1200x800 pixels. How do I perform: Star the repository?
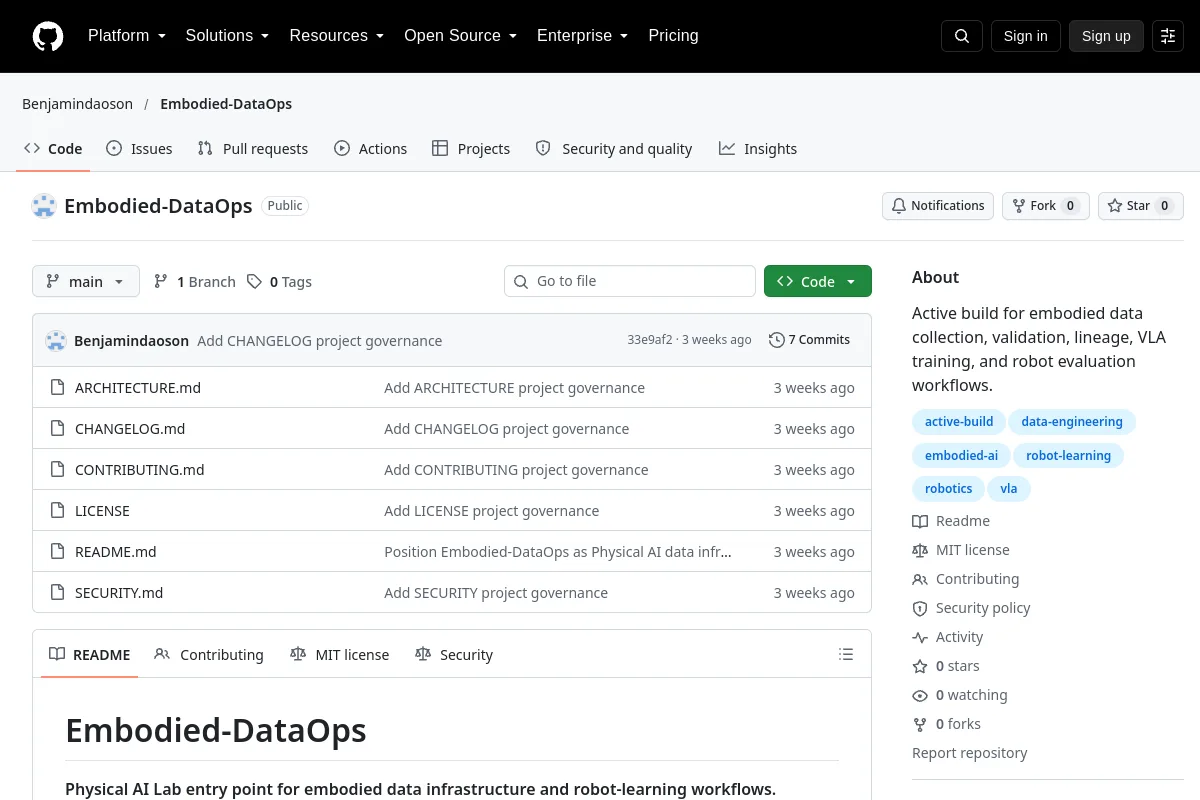point(1141,206)
